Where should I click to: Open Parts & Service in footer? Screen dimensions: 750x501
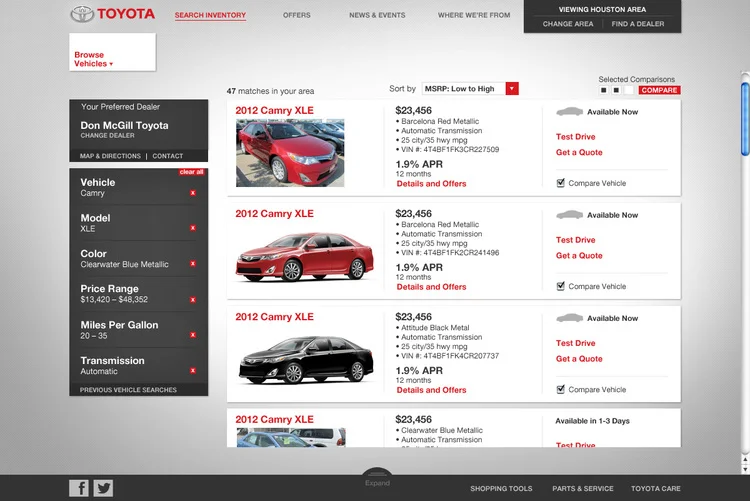tap(583, 489)
